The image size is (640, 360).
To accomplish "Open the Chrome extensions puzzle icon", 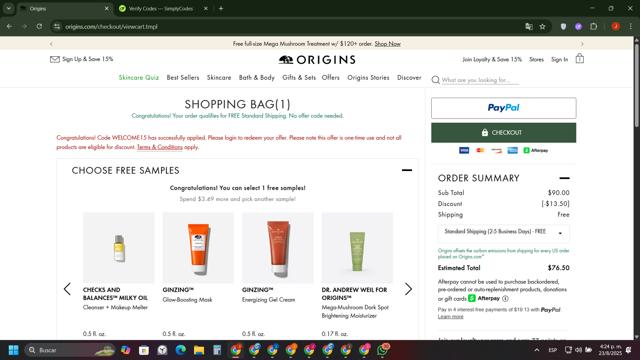I will point(593,27).
